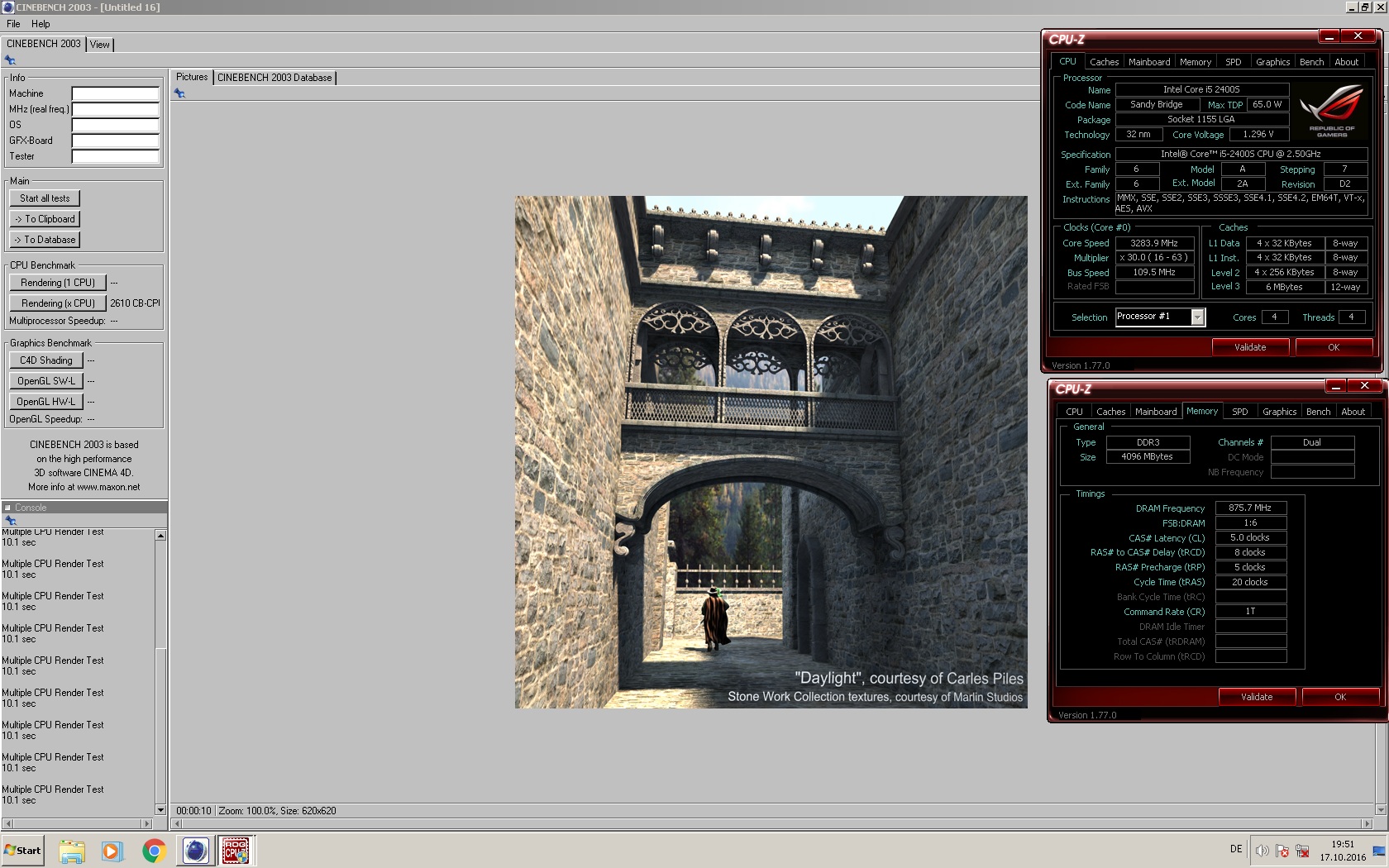Open the Processor #1 selection dropdown

tap(1197, 317)
